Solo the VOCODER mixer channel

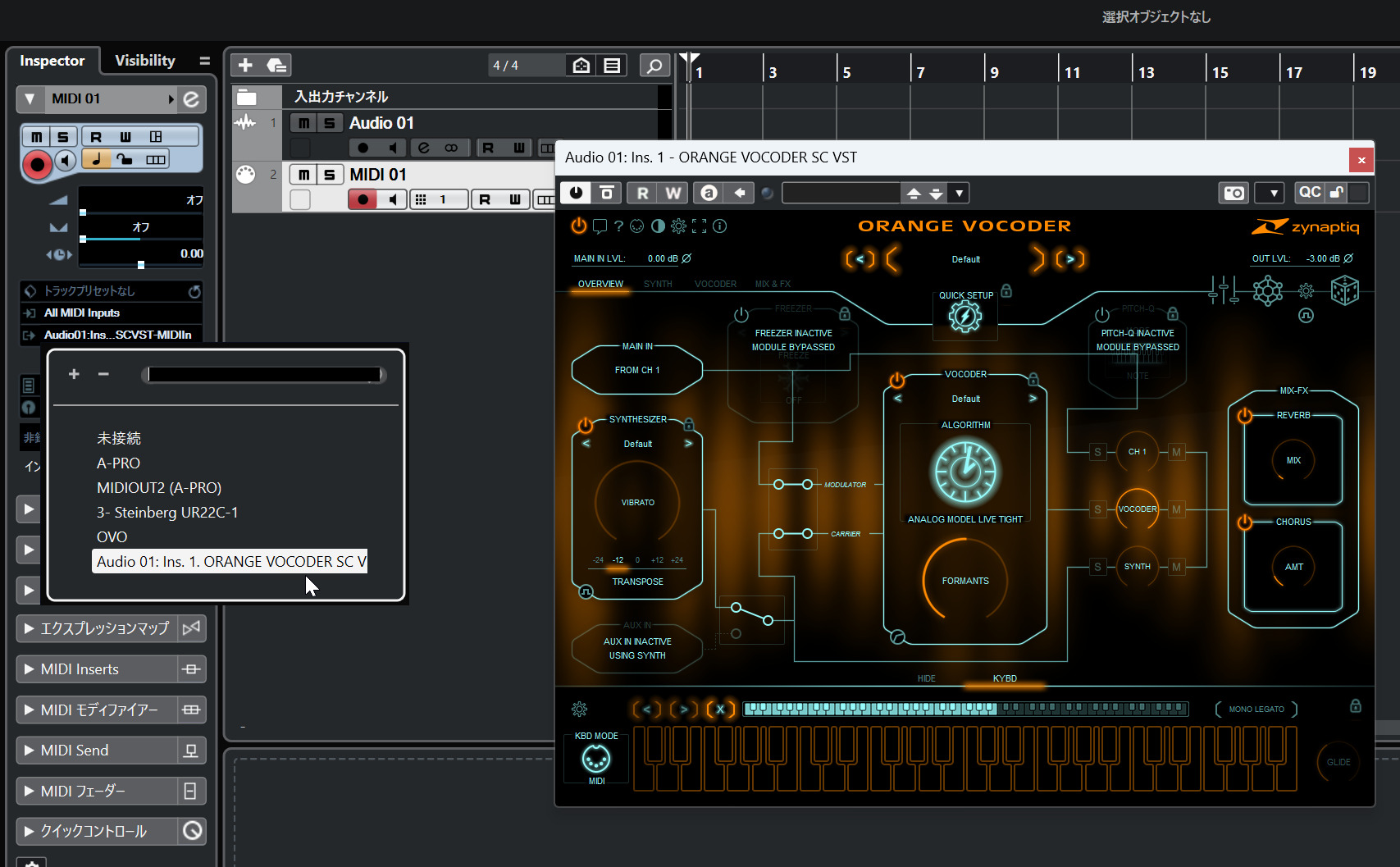[1097, 509]
